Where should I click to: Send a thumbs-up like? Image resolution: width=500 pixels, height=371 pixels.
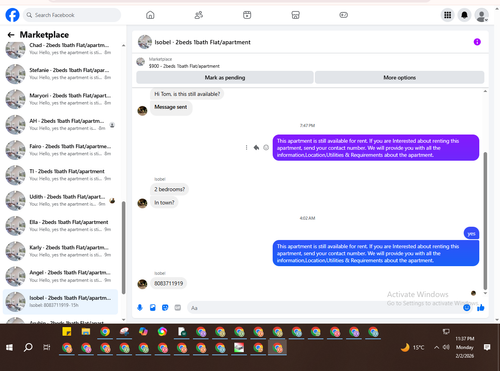coord(480,308)
